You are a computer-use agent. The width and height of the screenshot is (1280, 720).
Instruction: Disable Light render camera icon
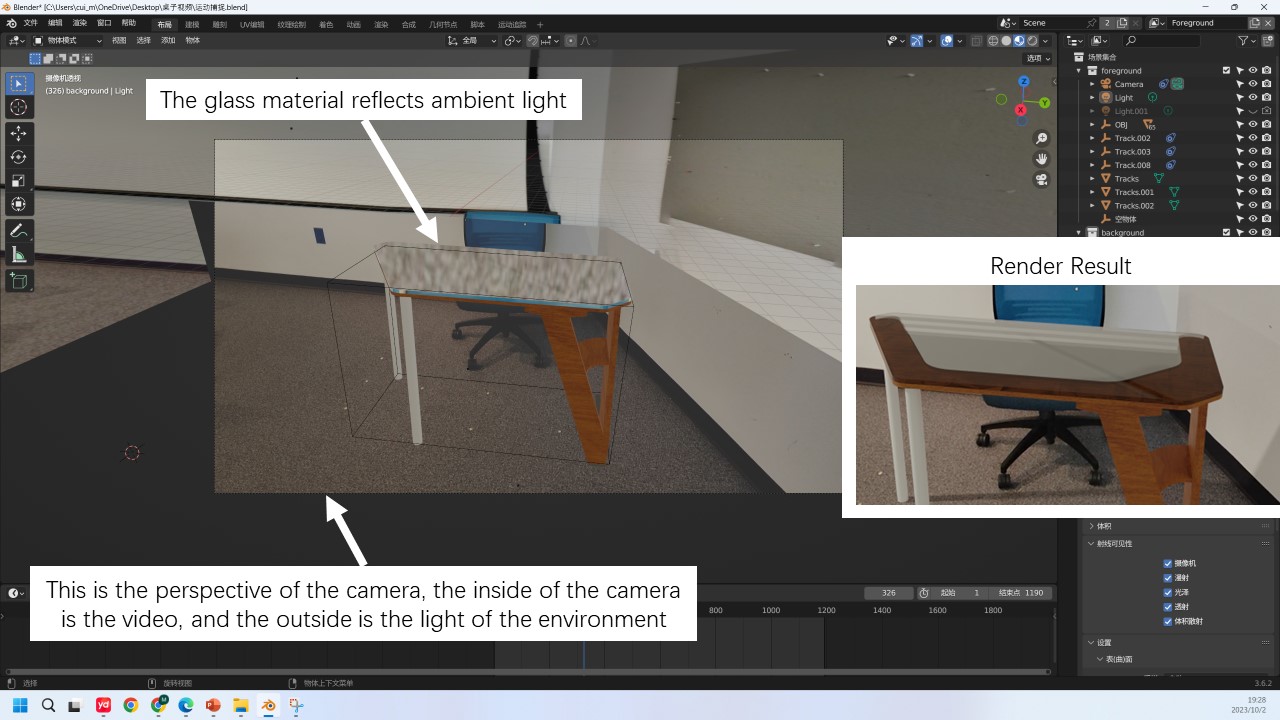pos(1267,98)
